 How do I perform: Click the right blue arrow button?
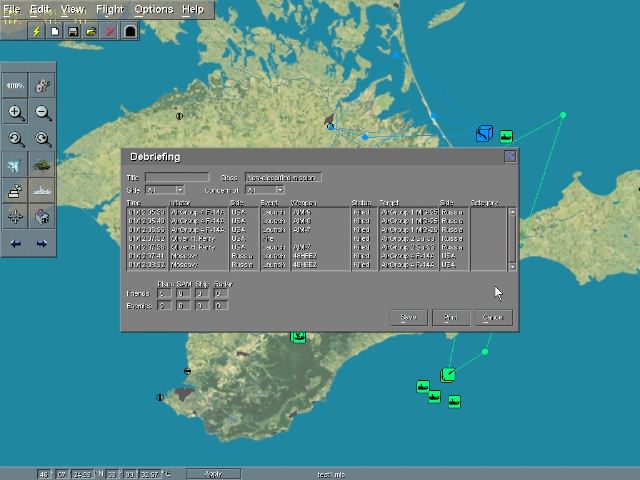coord(42,243)
